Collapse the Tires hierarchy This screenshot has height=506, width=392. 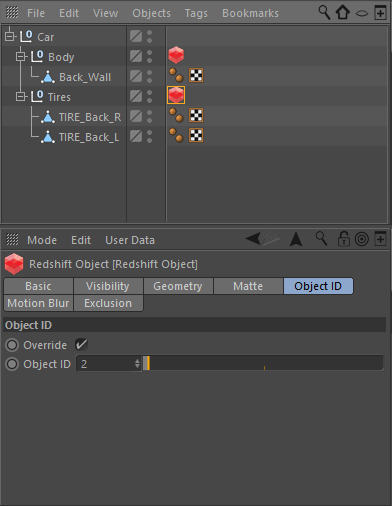[x=21, y=97]
